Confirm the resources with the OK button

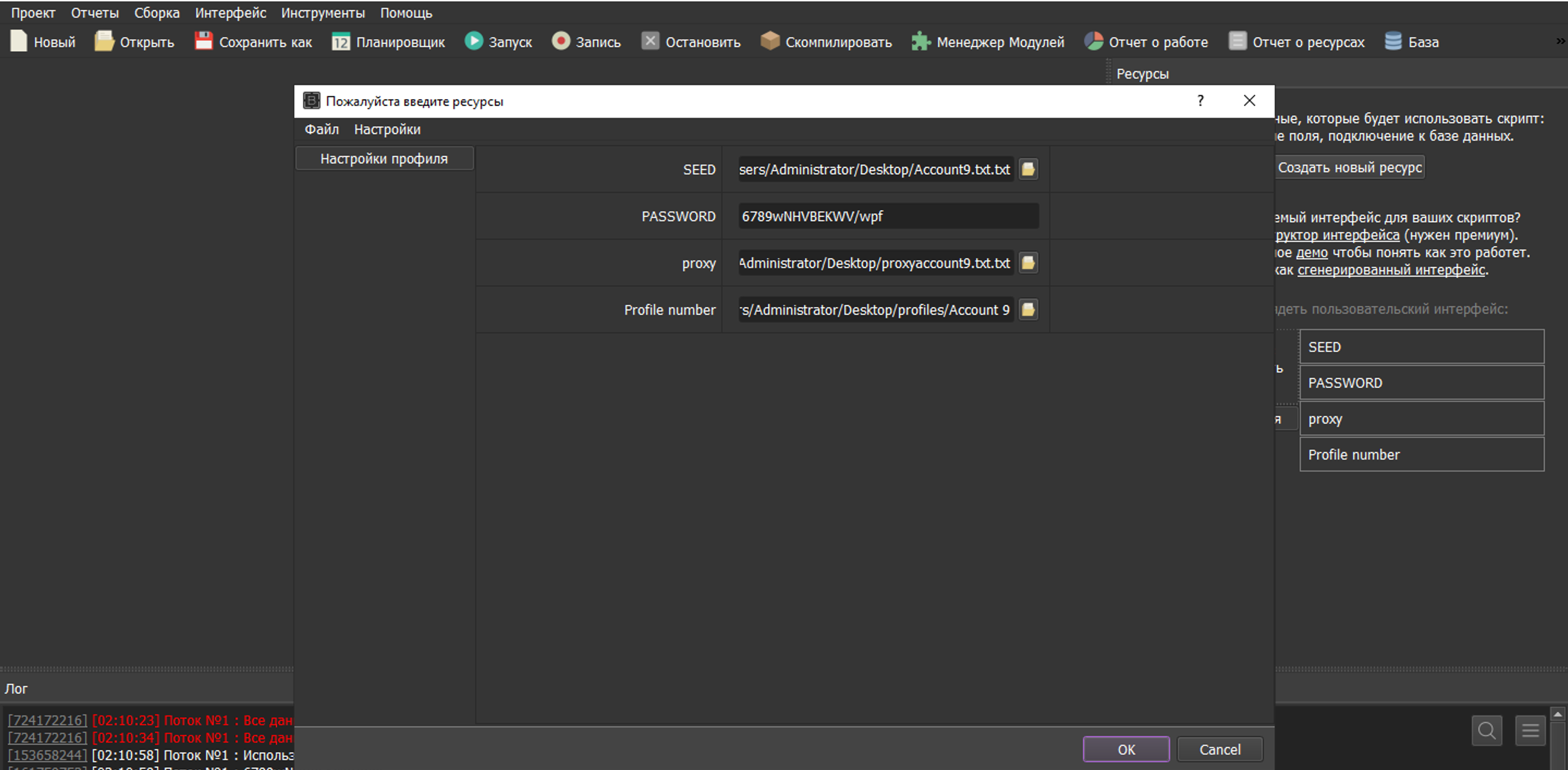[x=1126, y=749]
